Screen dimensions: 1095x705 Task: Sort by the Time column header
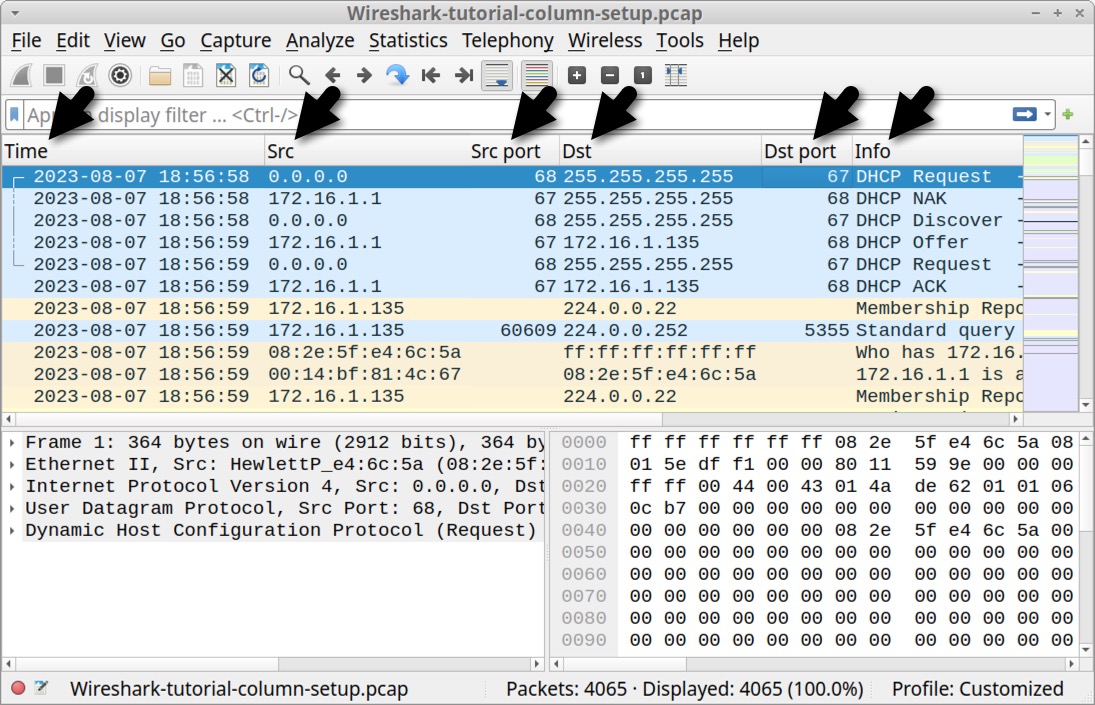tap(133, 151)
